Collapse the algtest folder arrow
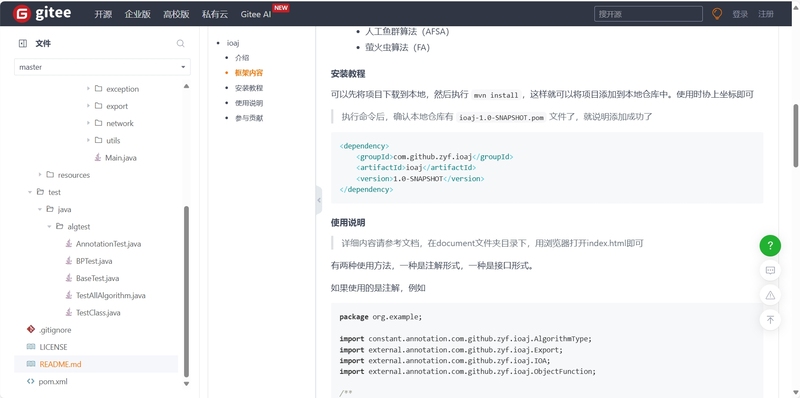Image resolution: width=800 pixels, height=398 pixels. click(x=49, y=227)
